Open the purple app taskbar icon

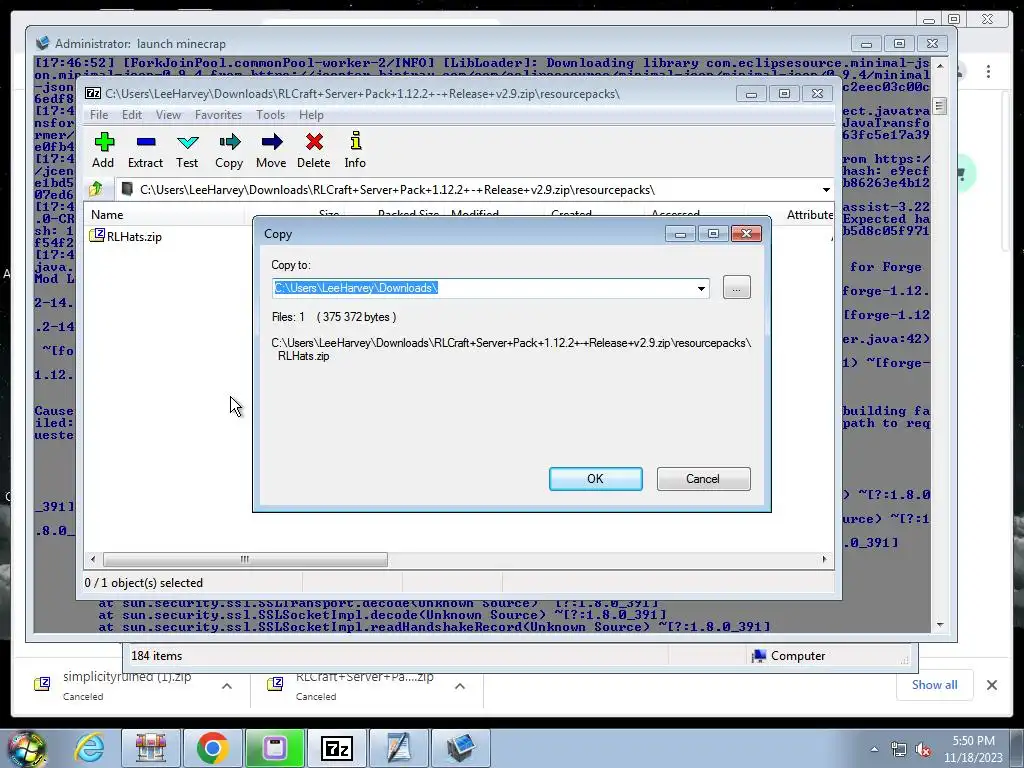pyautogui.click(x=274, y=748)
